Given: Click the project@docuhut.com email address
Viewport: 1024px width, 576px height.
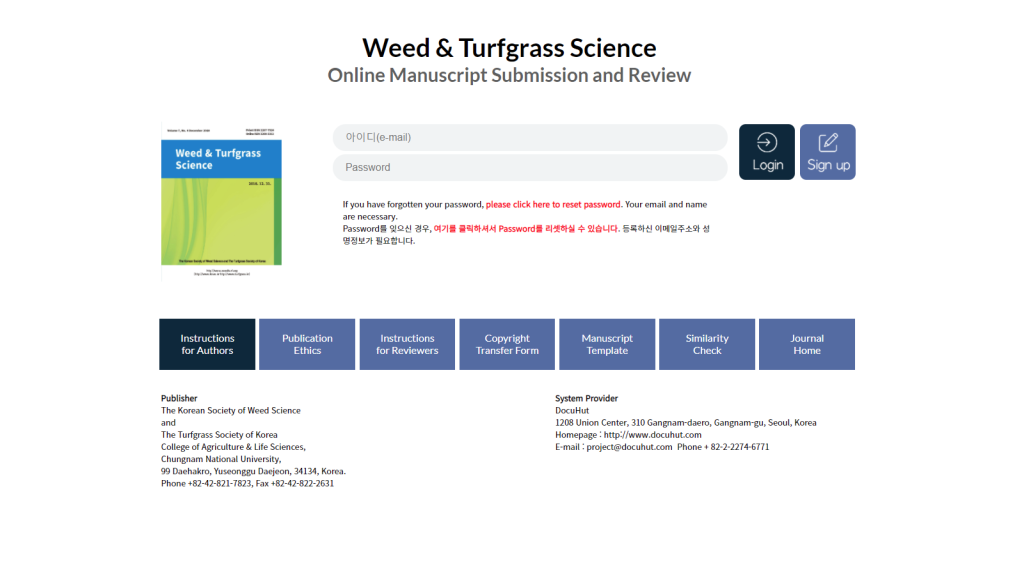Looking at the screenshot, I should (x=629, y=447).
